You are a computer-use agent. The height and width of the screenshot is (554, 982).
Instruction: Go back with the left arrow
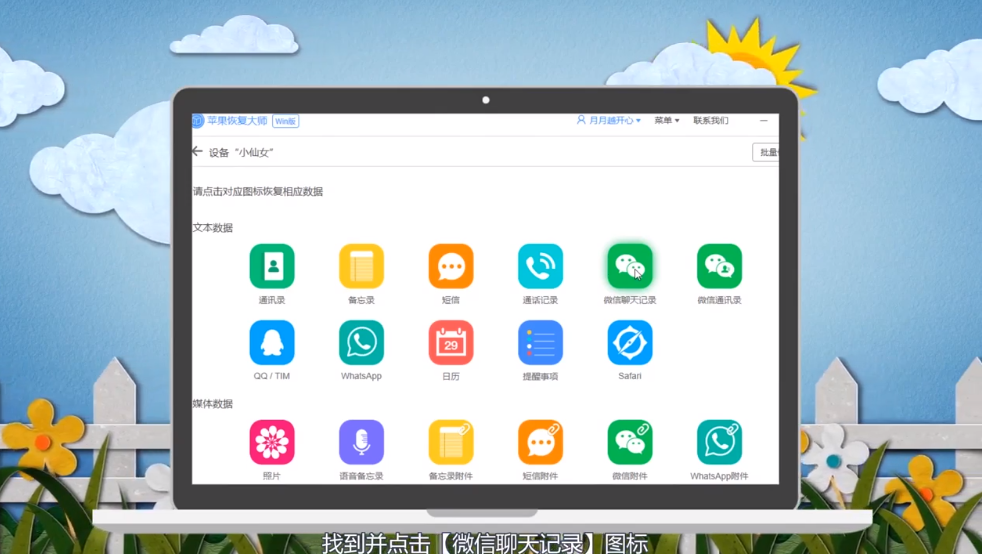[x=197, y=151]
